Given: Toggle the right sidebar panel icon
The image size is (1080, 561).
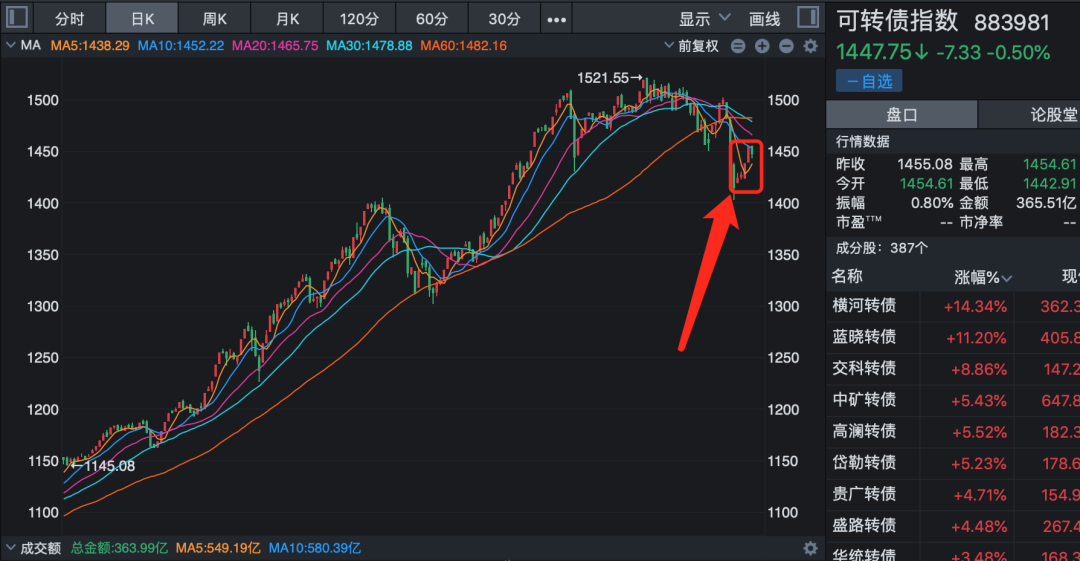Looking at the screenshot, I should pyautogui.click(x=808, y=17).
